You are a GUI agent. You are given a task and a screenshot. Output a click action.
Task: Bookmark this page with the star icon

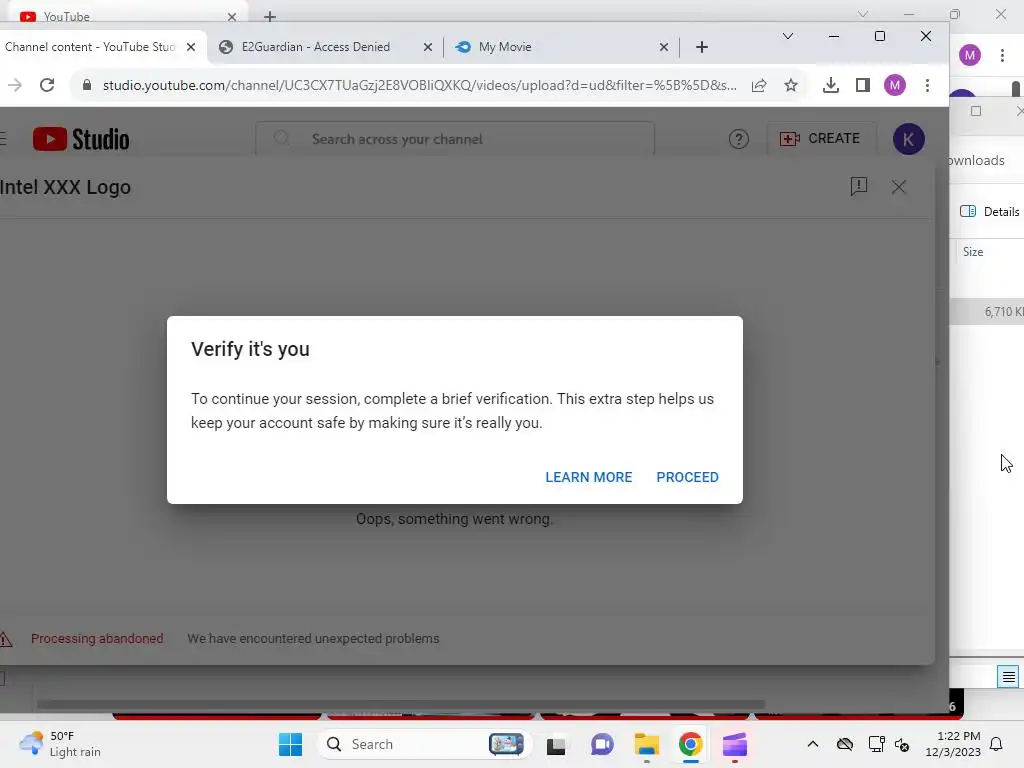pos(791,85)
